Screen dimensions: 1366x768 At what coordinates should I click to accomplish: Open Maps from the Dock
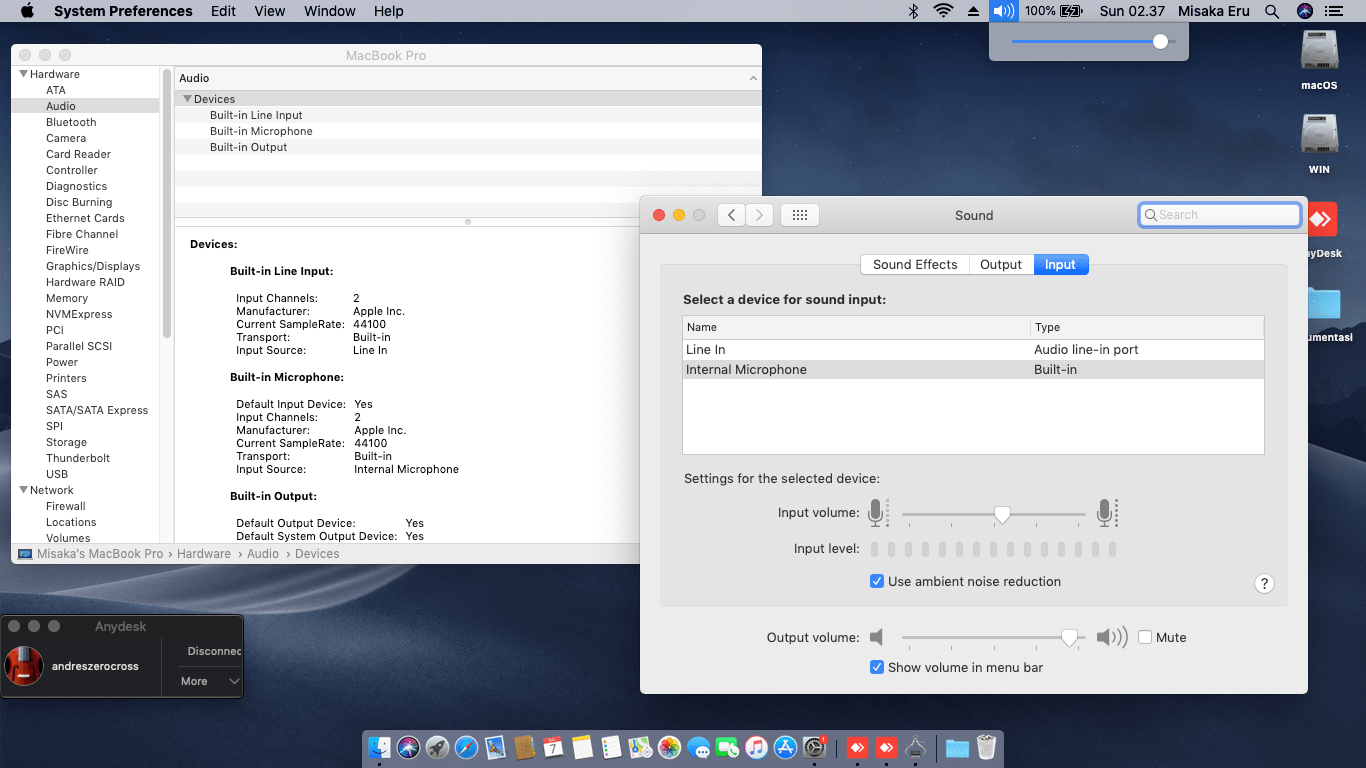coord(641,747)
